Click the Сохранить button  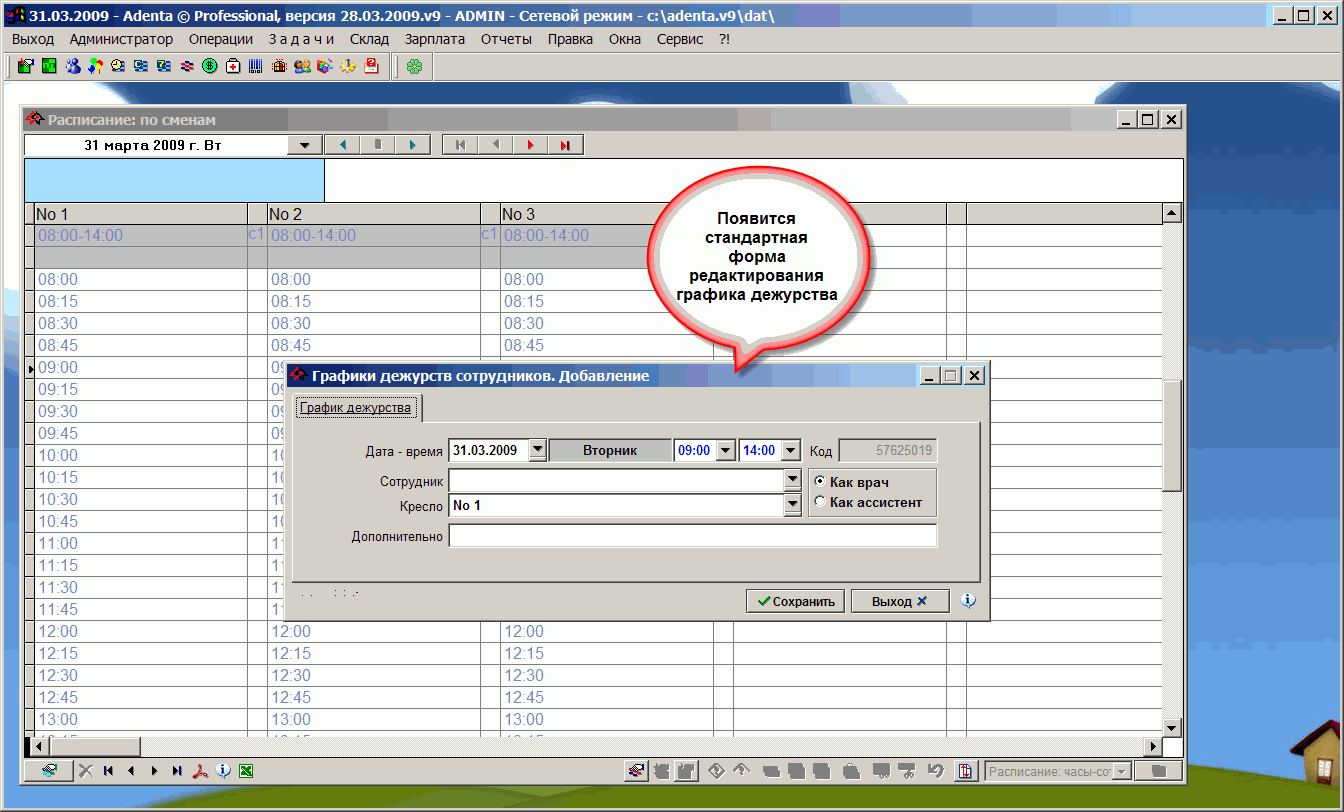[x=796, y=601]
